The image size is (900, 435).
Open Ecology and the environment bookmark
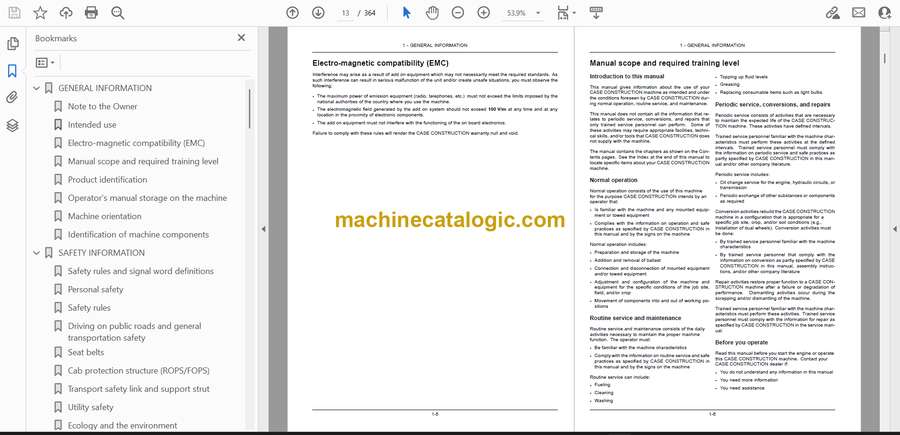tap(122, 426)
